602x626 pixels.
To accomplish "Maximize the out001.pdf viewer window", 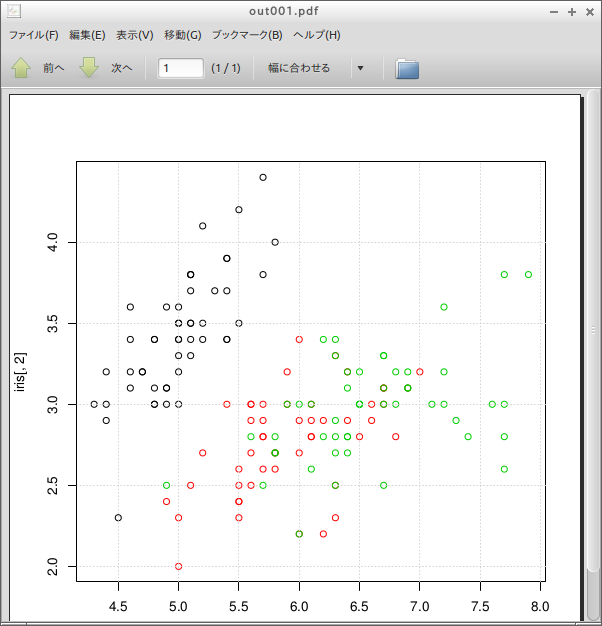I will tap(571, 12).
